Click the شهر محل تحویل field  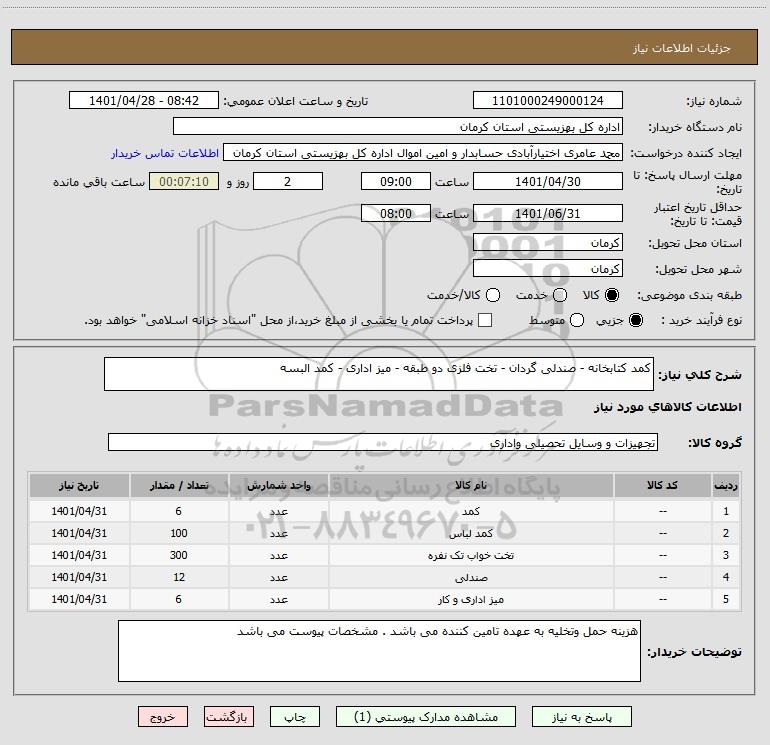coord(548,268)
